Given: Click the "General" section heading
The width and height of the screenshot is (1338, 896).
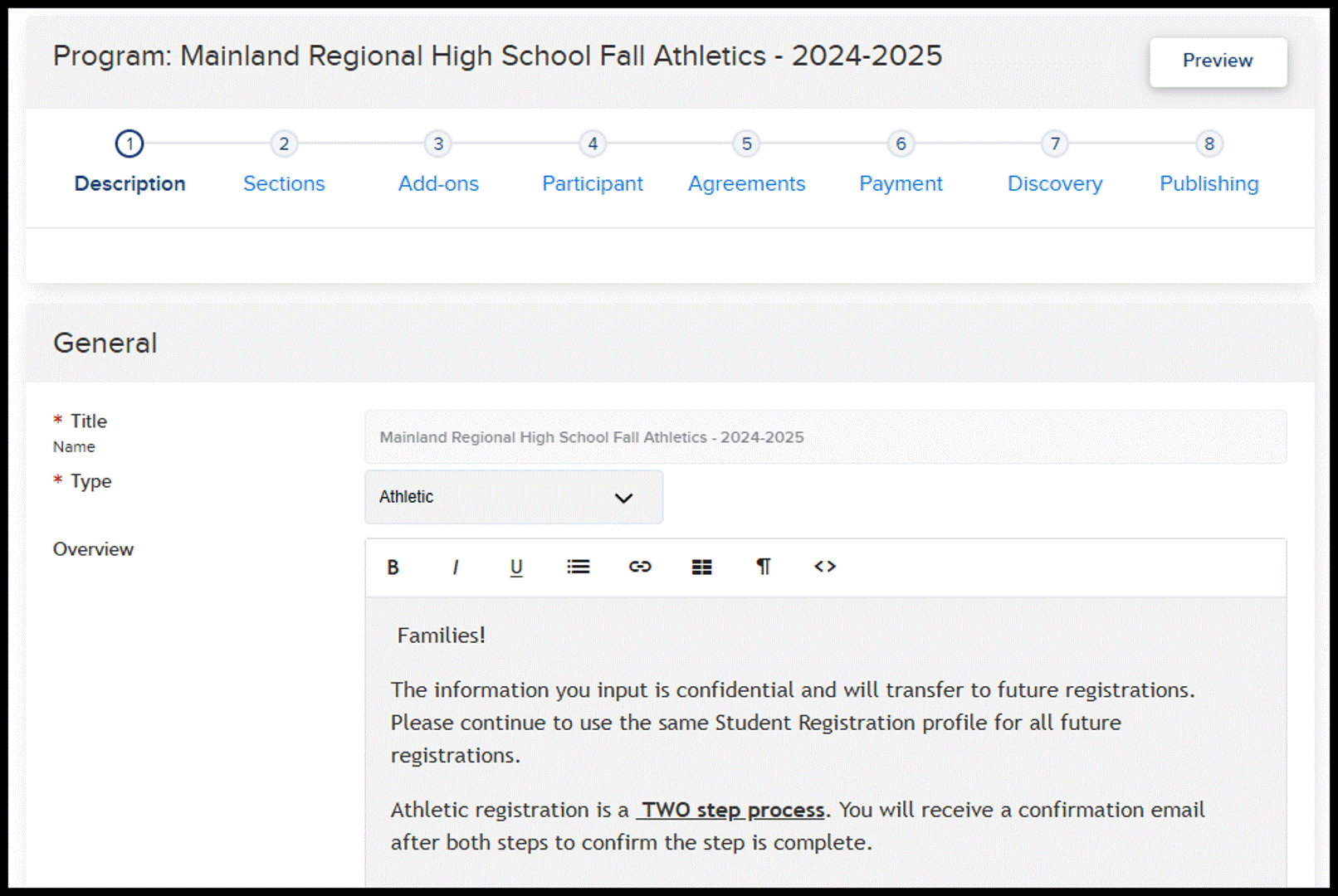Looking at the screenshot, I should (x=105, y=343).
